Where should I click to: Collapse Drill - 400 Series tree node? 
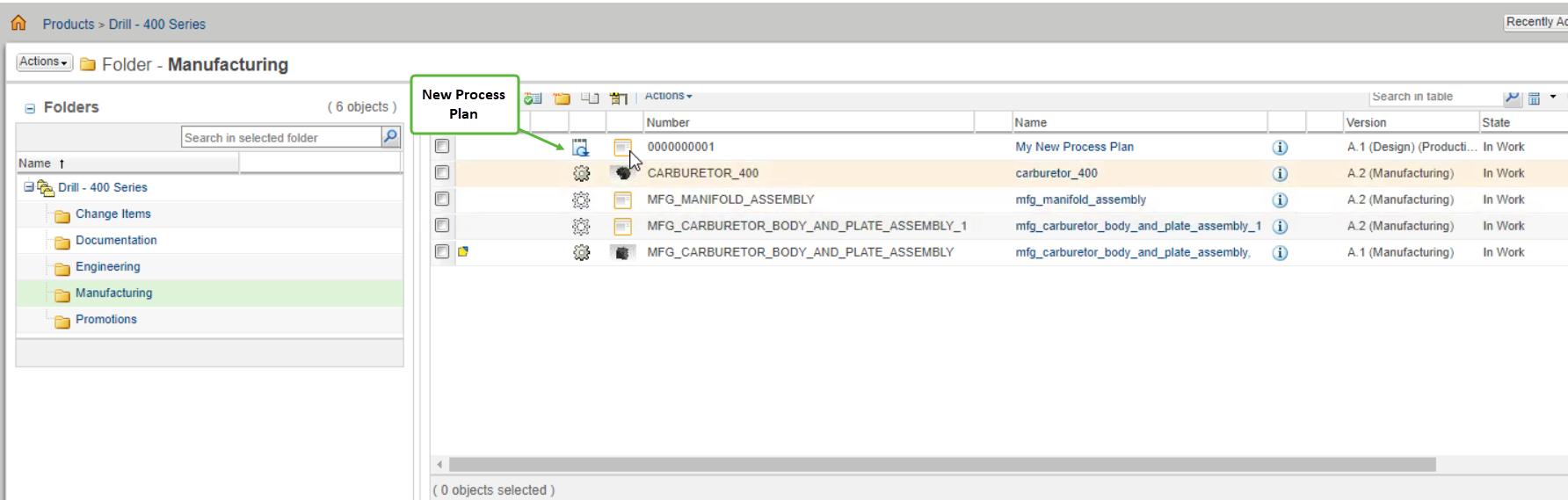pos(29,187)
